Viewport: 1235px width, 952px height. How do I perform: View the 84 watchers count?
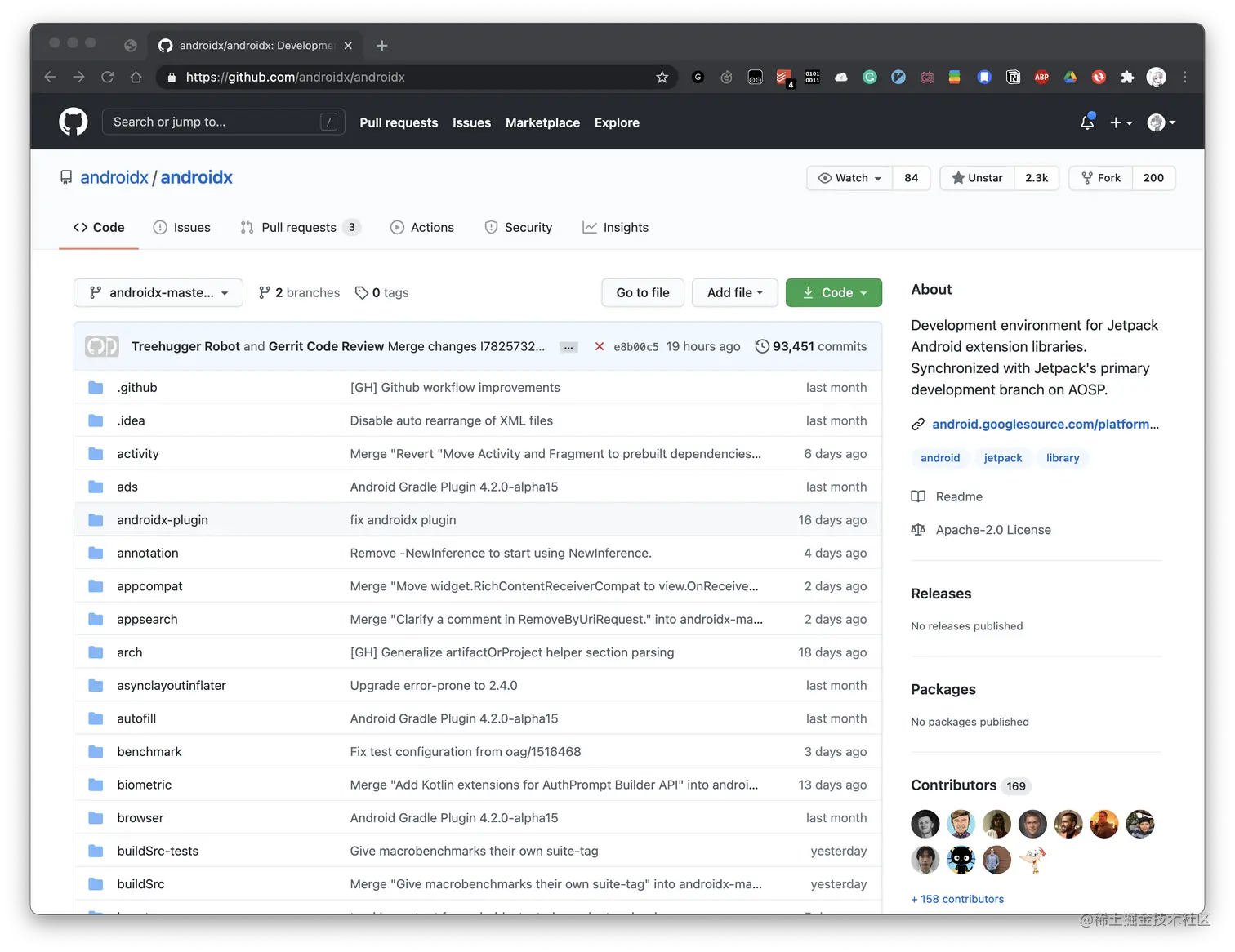coord(912,178)
